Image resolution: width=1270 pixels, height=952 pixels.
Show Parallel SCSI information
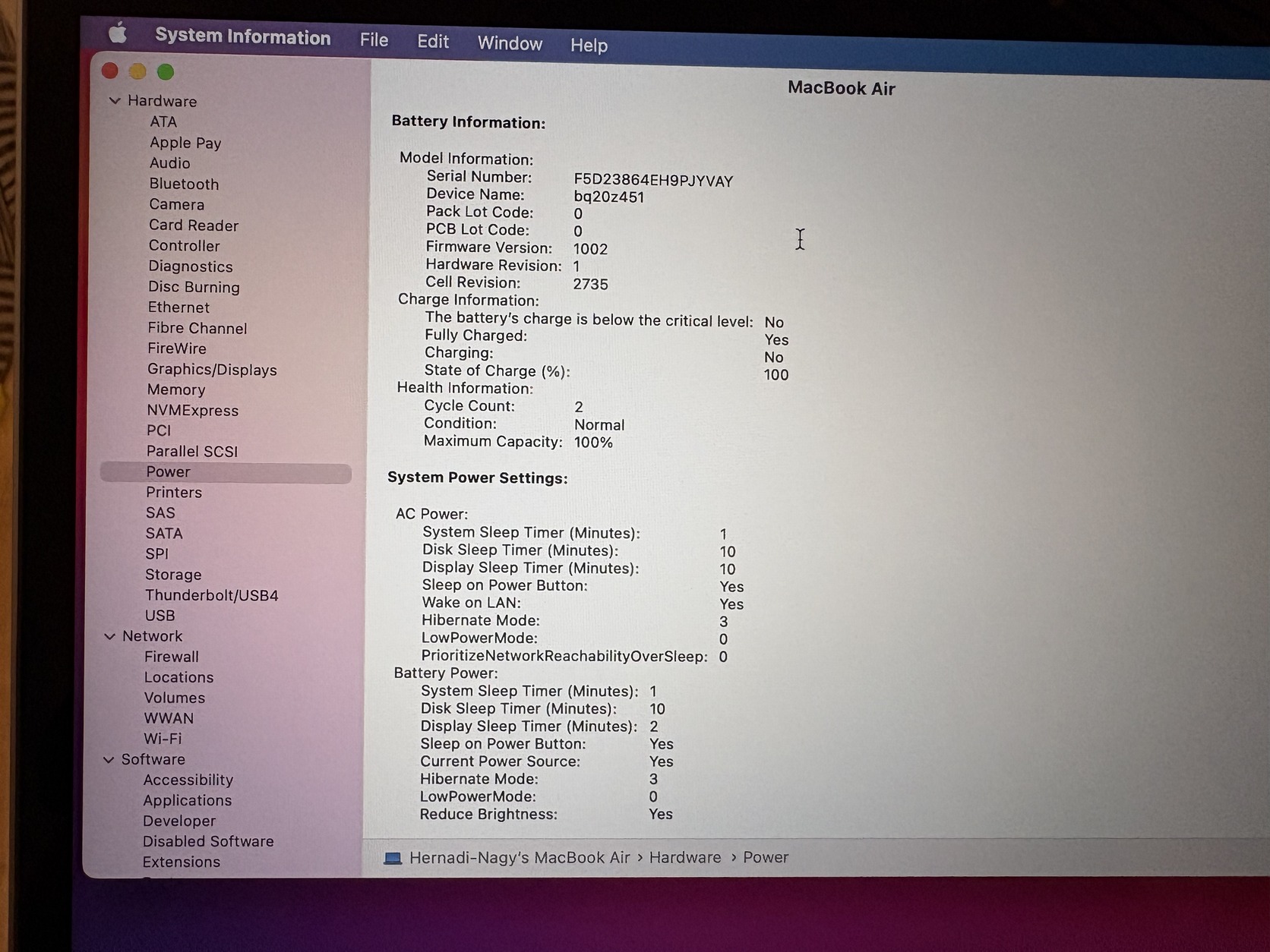tap(192, 452)
